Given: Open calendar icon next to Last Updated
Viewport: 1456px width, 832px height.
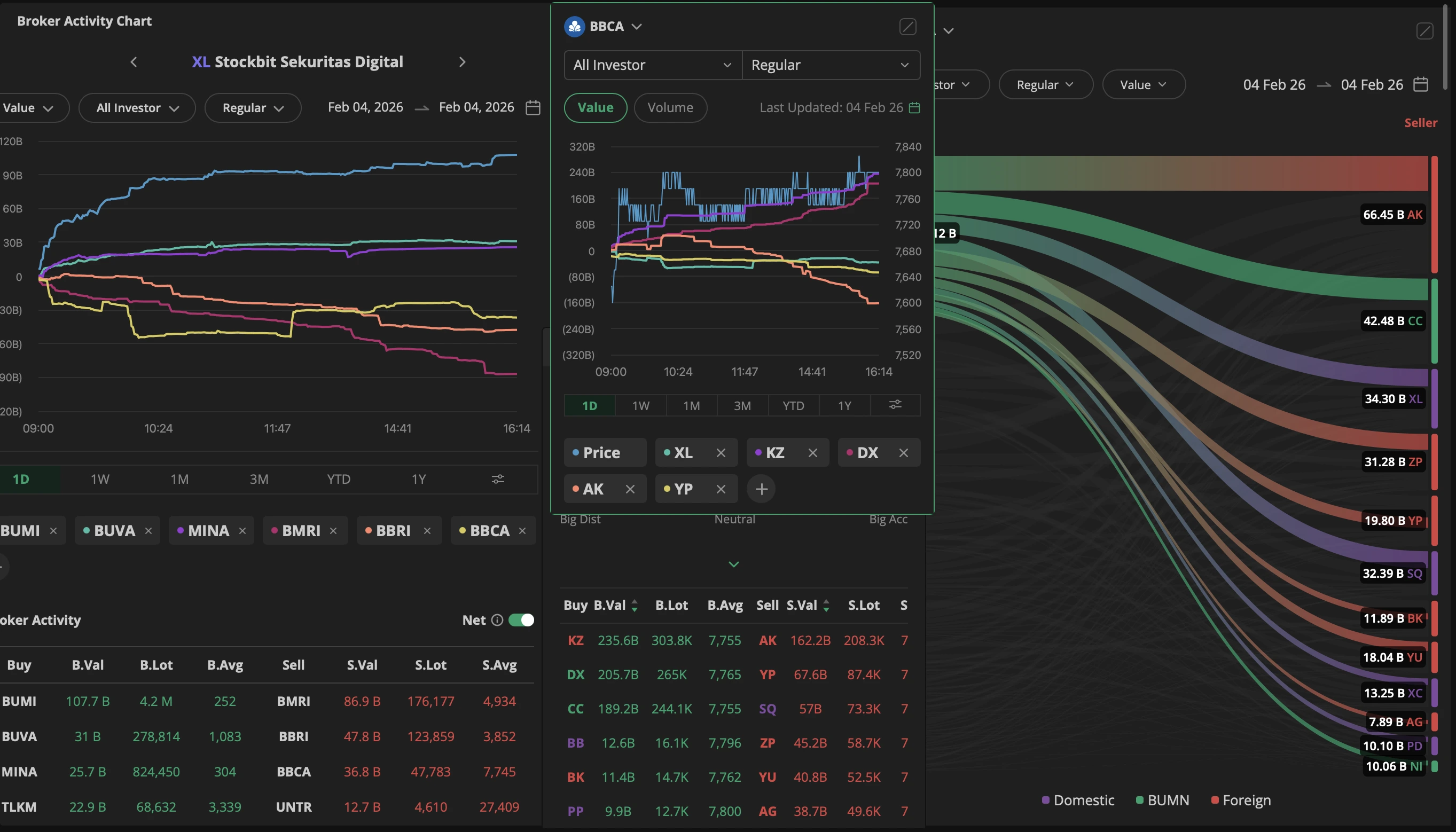Looking at the screenshot, I should 914,107.
